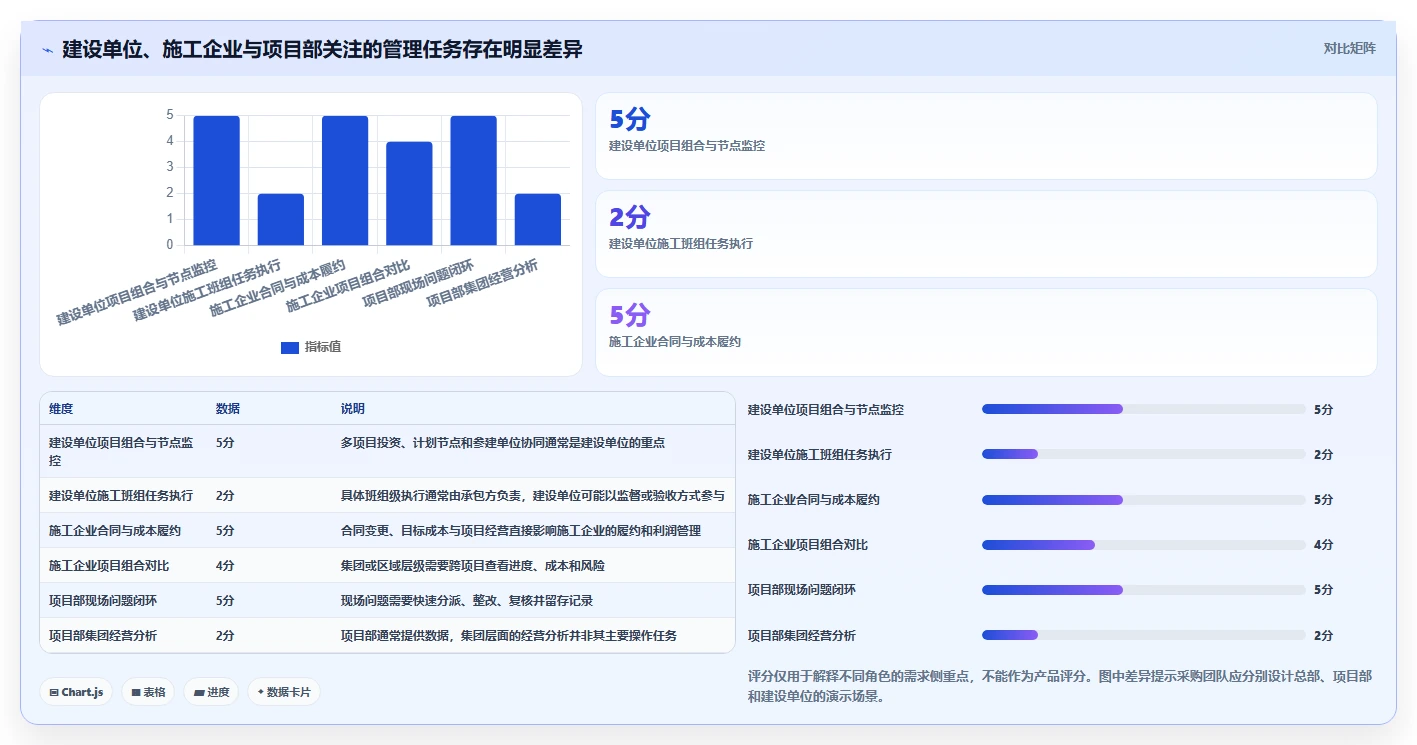
Task: Click the progress bar of 建设单位施工班组任务执行
Action: [1144, 454]
